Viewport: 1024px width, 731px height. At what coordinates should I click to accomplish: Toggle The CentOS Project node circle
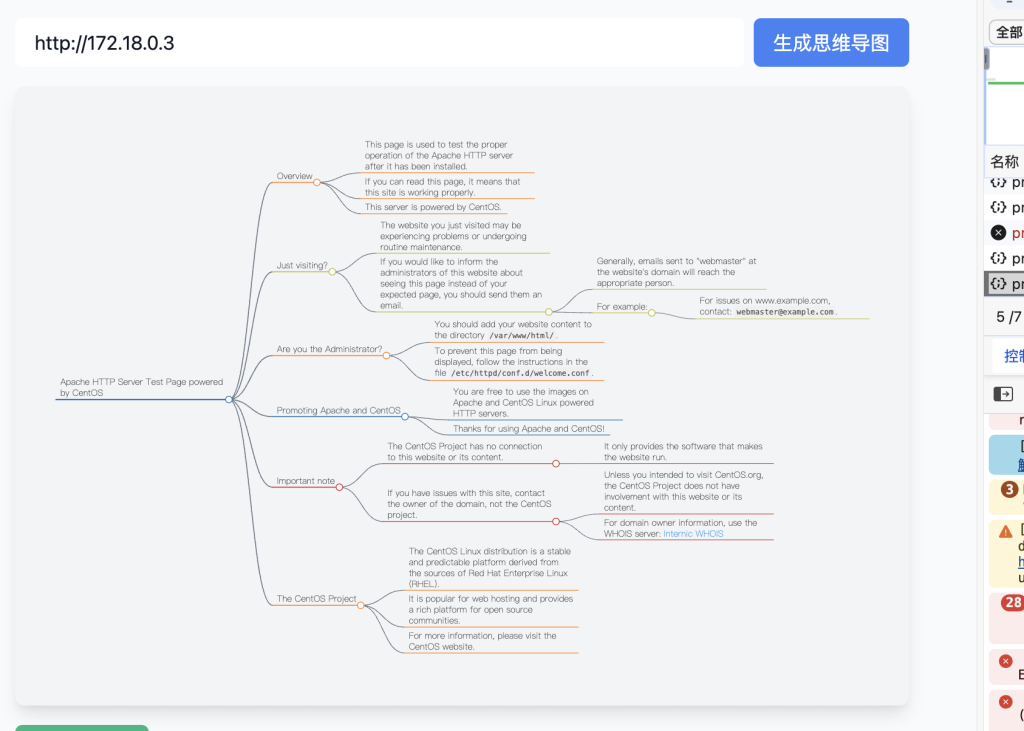[361, 605]
